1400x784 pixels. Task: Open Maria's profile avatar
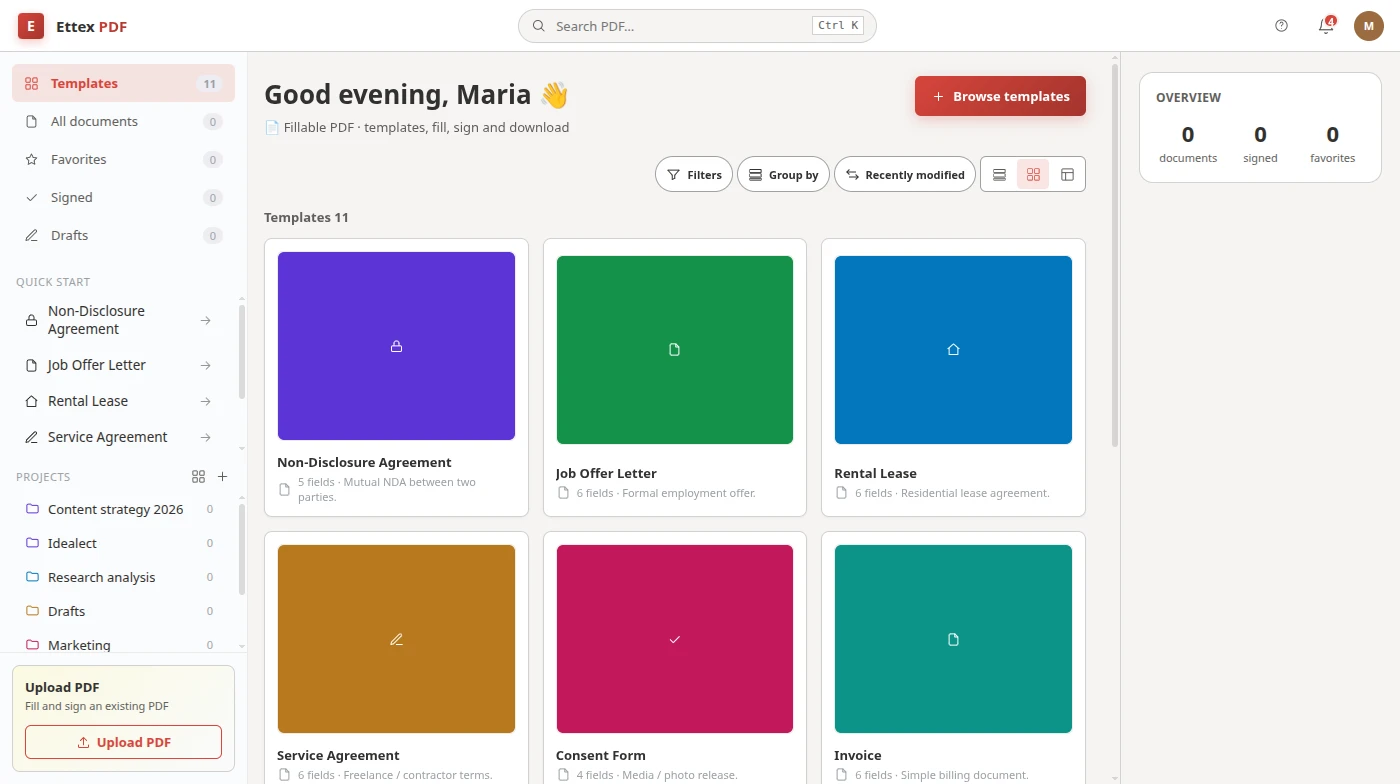coord(1369,26)
